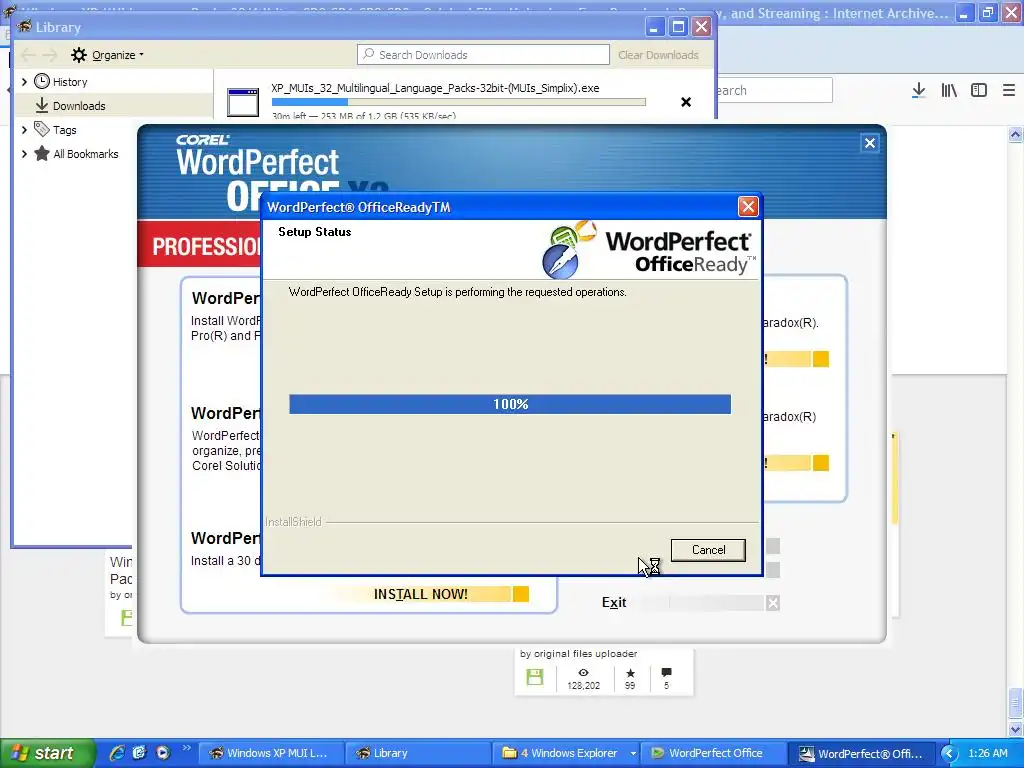Screen dimensions: 1024x768
Task: Click Exit in the WordPerfect launcher
Action: click(x=614, y=602)
